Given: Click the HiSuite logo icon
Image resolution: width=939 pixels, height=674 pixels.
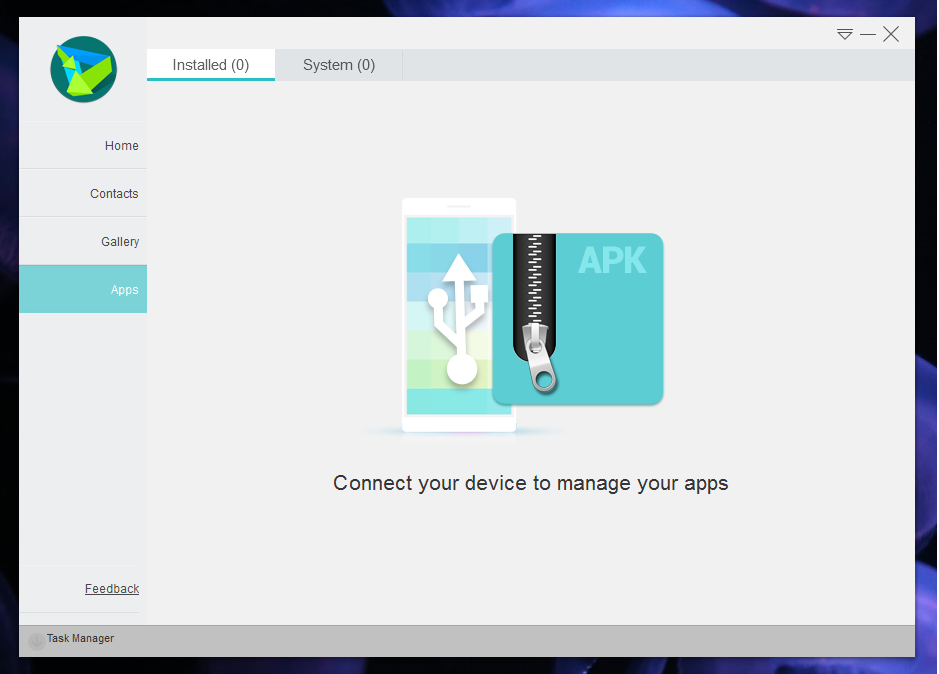Looking at the screenshot, I should pos(83,69).
